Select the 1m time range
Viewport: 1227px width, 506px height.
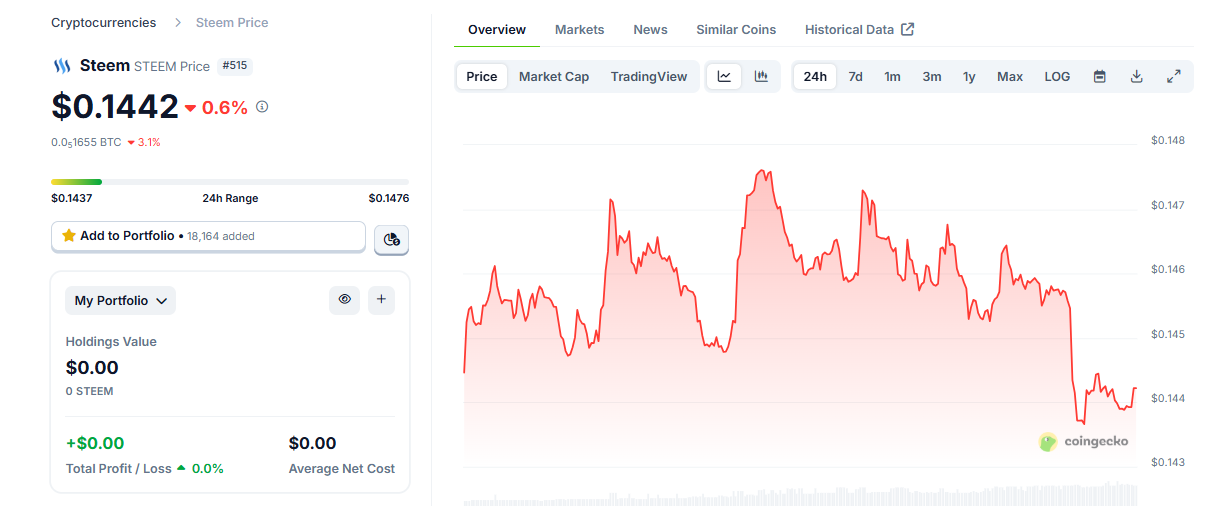pos(893,76)
